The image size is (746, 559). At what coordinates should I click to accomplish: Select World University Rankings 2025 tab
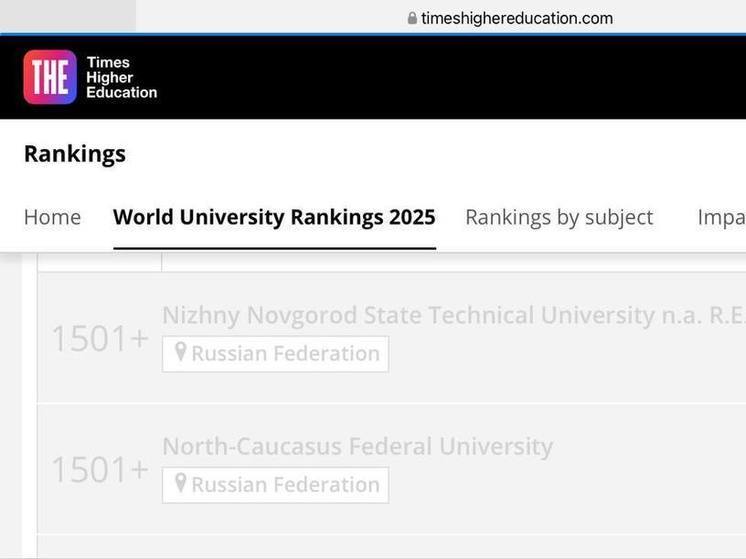(x=274, y=217)
